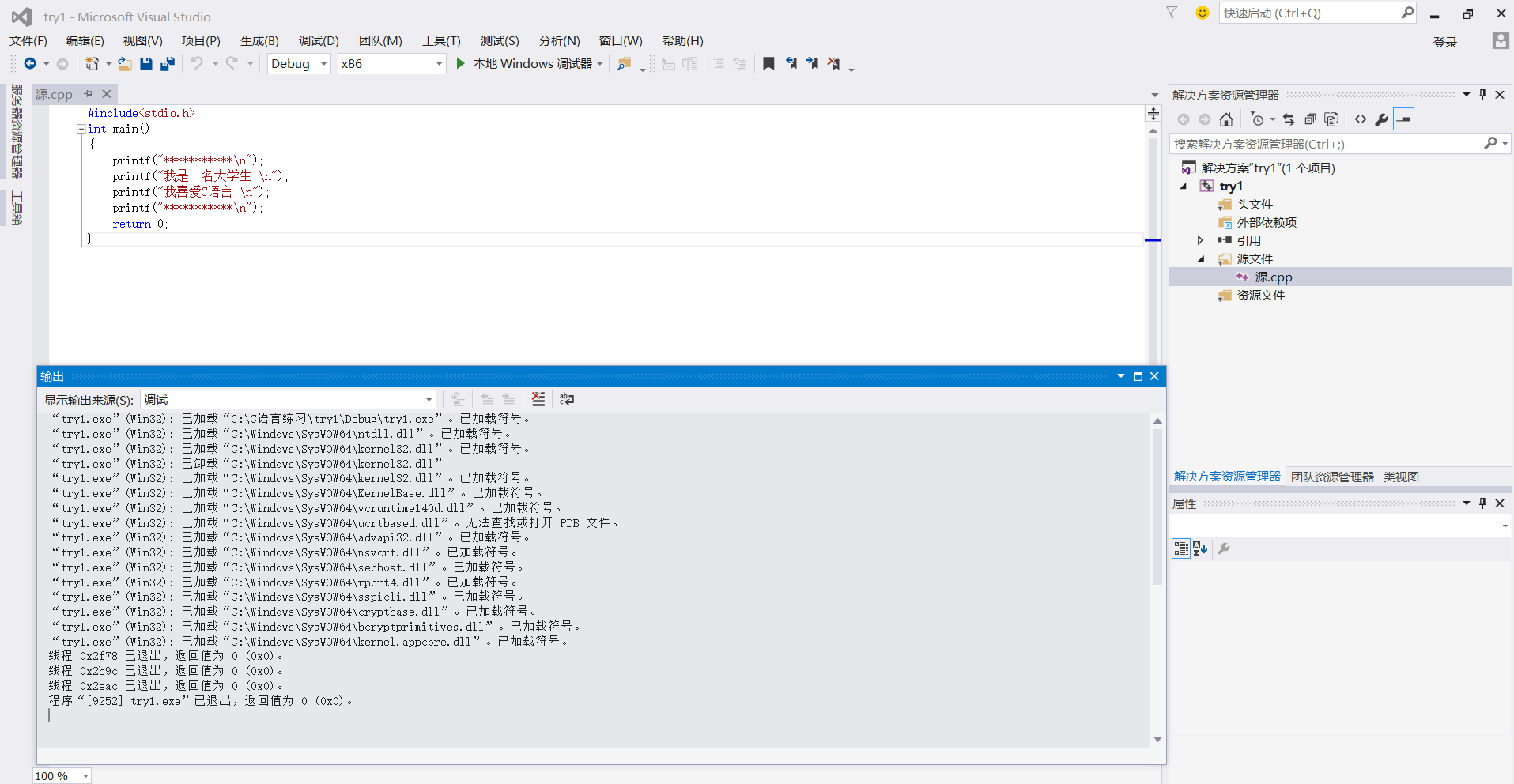Undo the last edit using the toolbar arrow
Image resolution: width=1514 pixels, height=784 pixels.
(x=197, y=63)
